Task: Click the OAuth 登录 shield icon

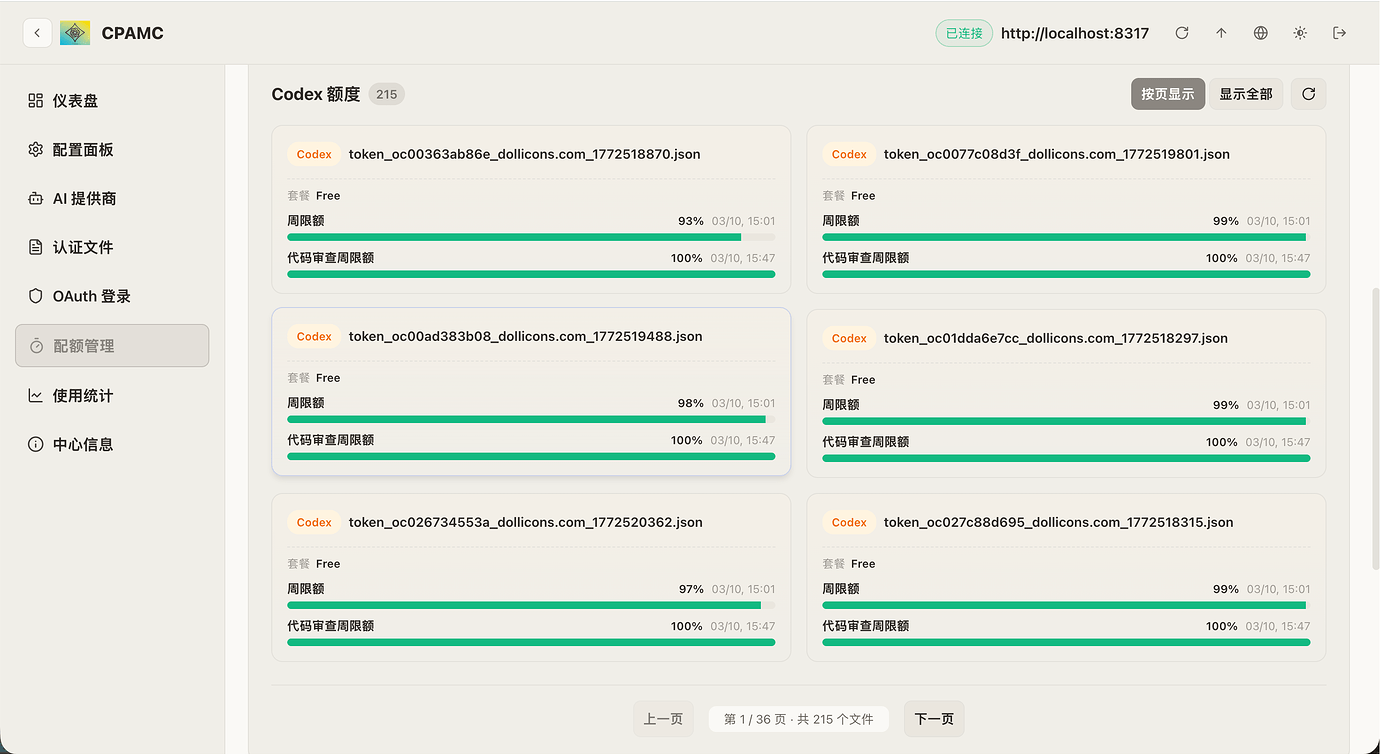Action: click(x=36, y=296)
